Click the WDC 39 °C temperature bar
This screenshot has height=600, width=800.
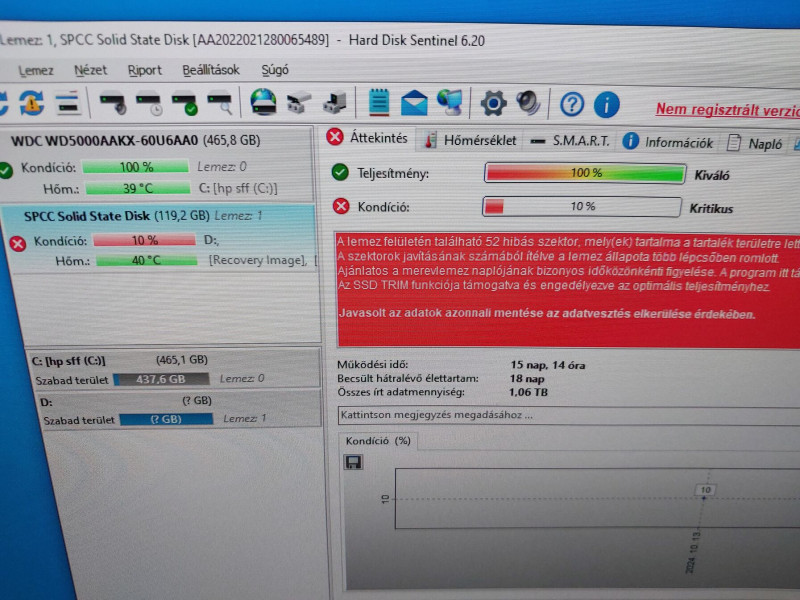[x=138, y=188]
